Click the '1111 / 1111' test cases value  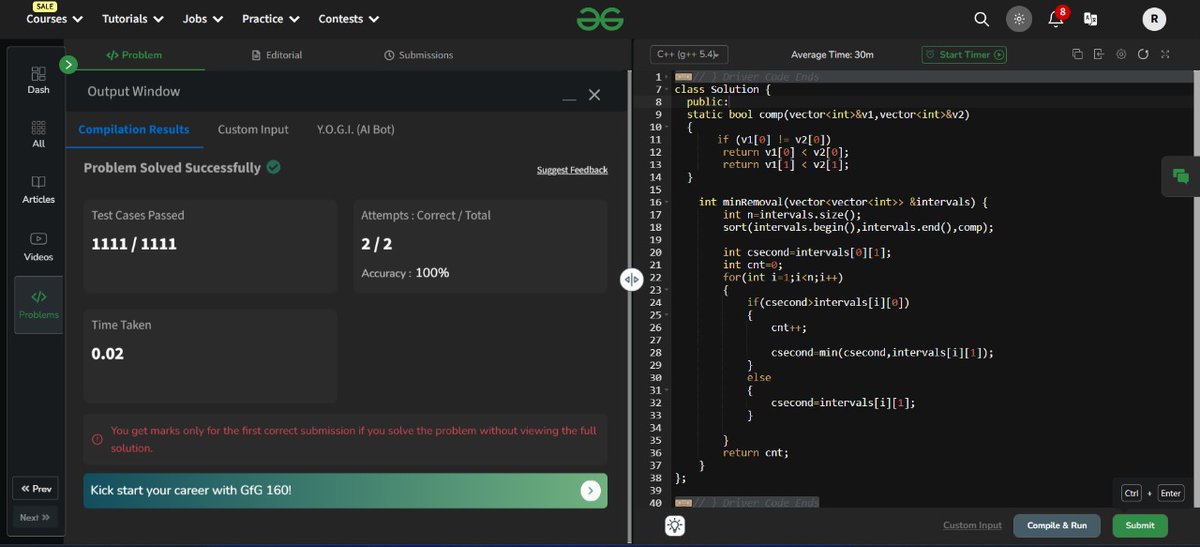(x=134, y=243)
